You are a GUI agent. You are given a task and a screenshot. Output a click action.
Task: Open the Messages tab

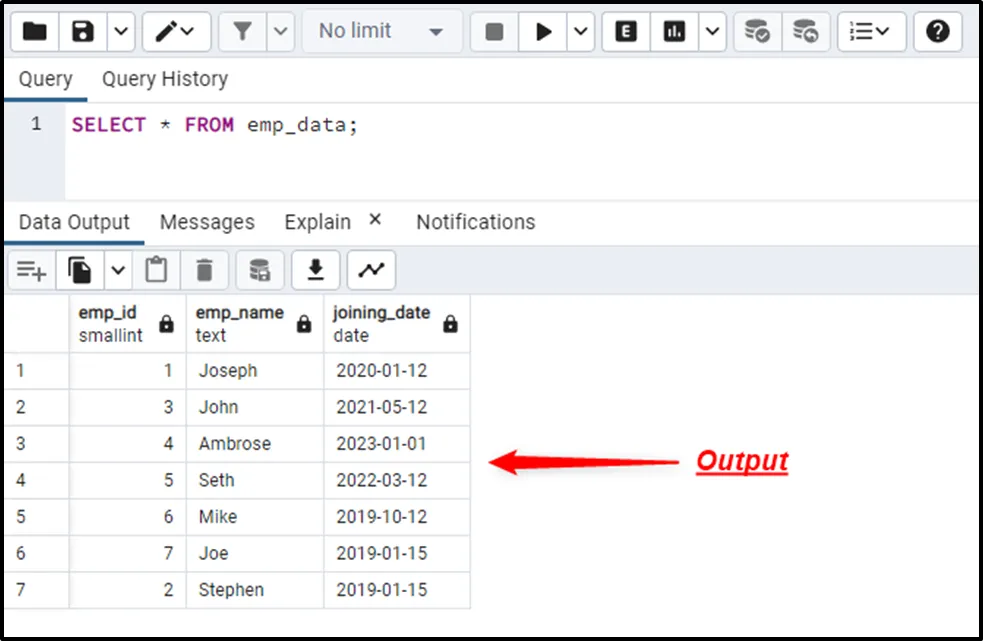[x=207, y=222]
